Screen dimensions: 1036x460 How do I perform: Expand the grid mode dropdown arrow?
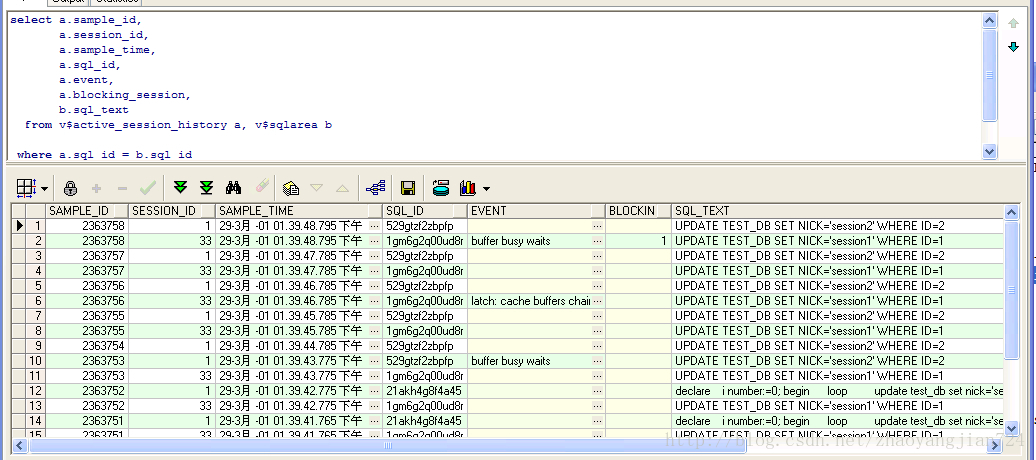tap(44, 189)
